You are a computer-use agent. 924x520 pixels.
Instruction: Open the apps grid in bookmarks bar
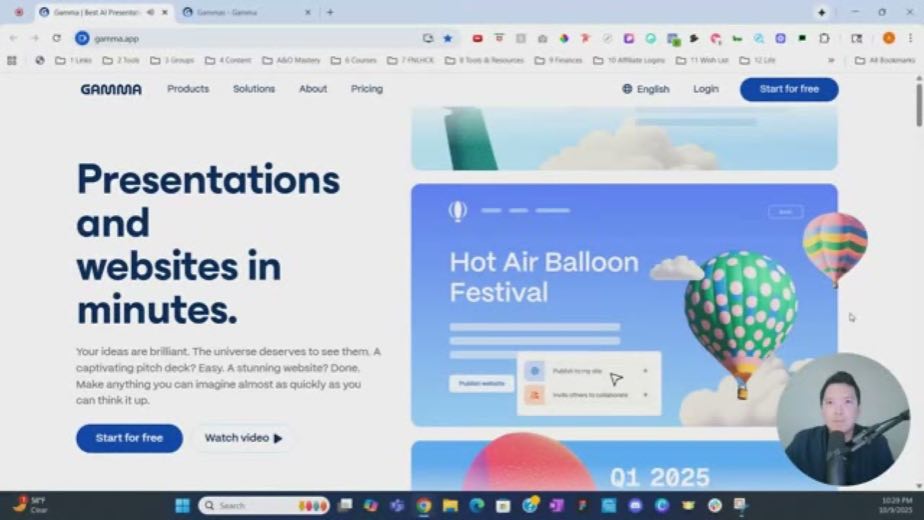[x=12, y=60]
